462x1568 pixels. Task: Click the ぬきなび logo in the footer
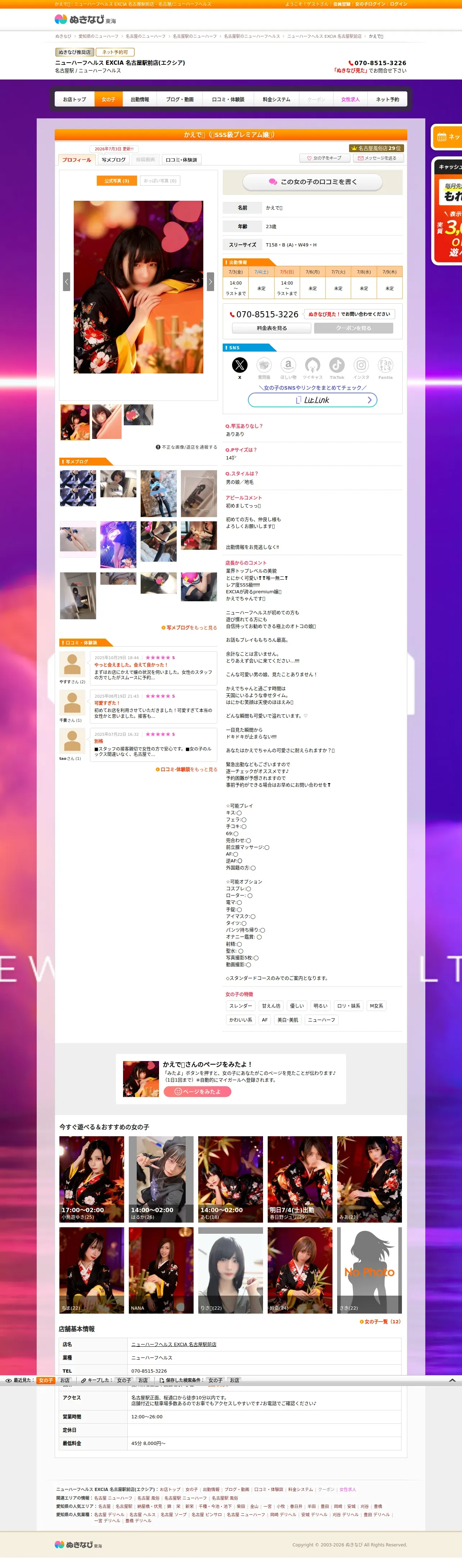pos(78,1544)
